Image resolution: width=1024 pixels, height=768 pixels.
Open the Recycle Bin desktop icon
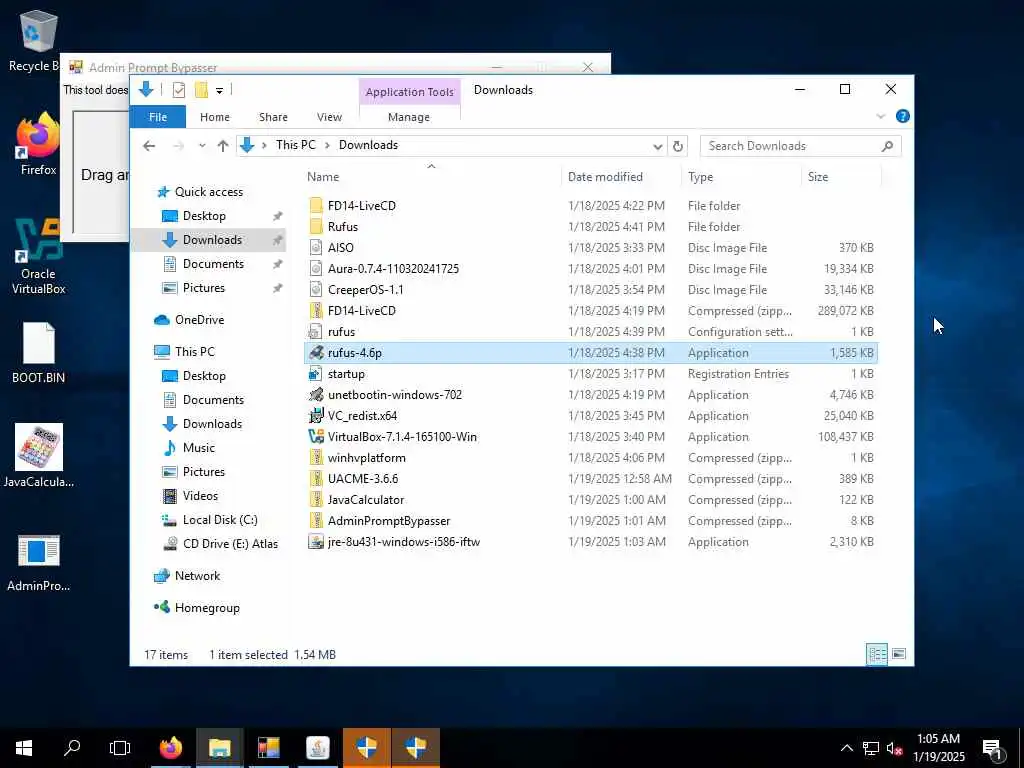click(36, 40)
